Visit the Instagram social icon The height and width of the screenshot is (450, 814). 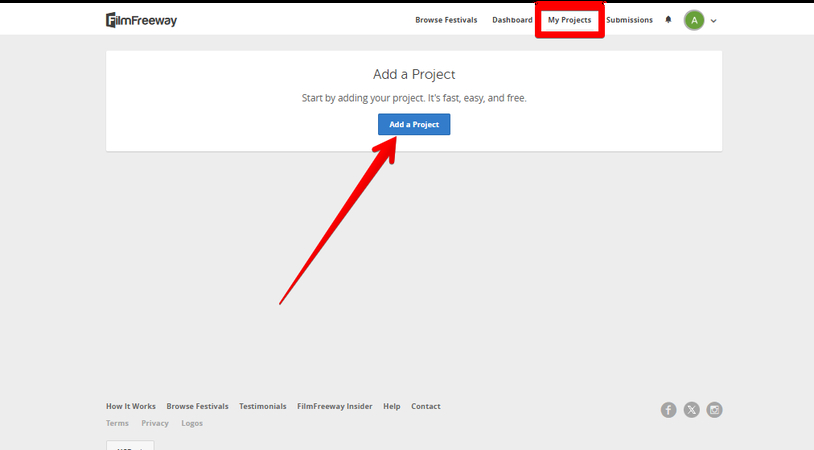pos(714,410)
